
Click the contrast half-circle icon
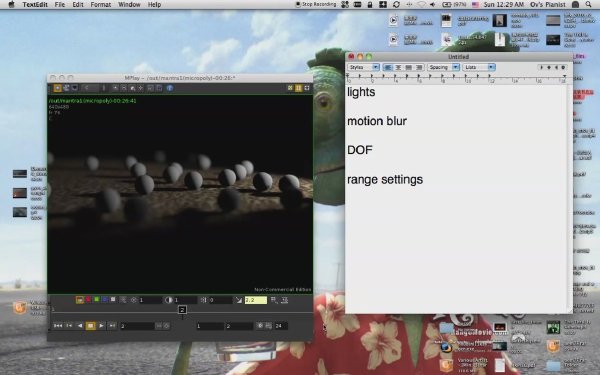[168, 300]
